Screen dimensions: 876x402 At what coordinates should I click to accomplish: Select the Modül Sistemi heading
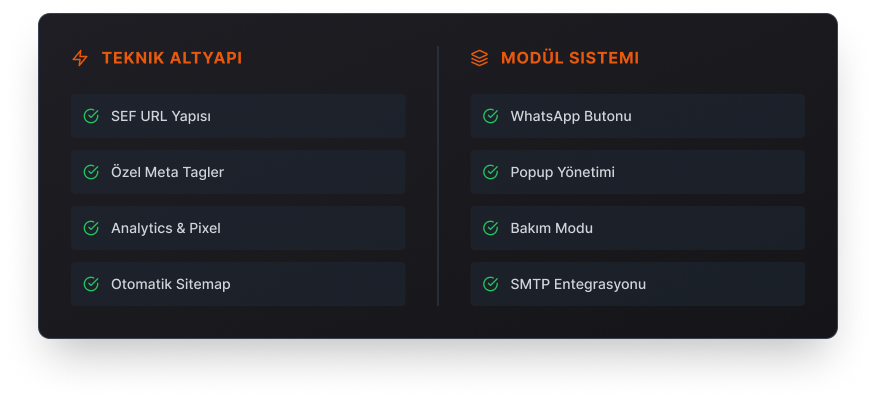(x=570, y=58)
